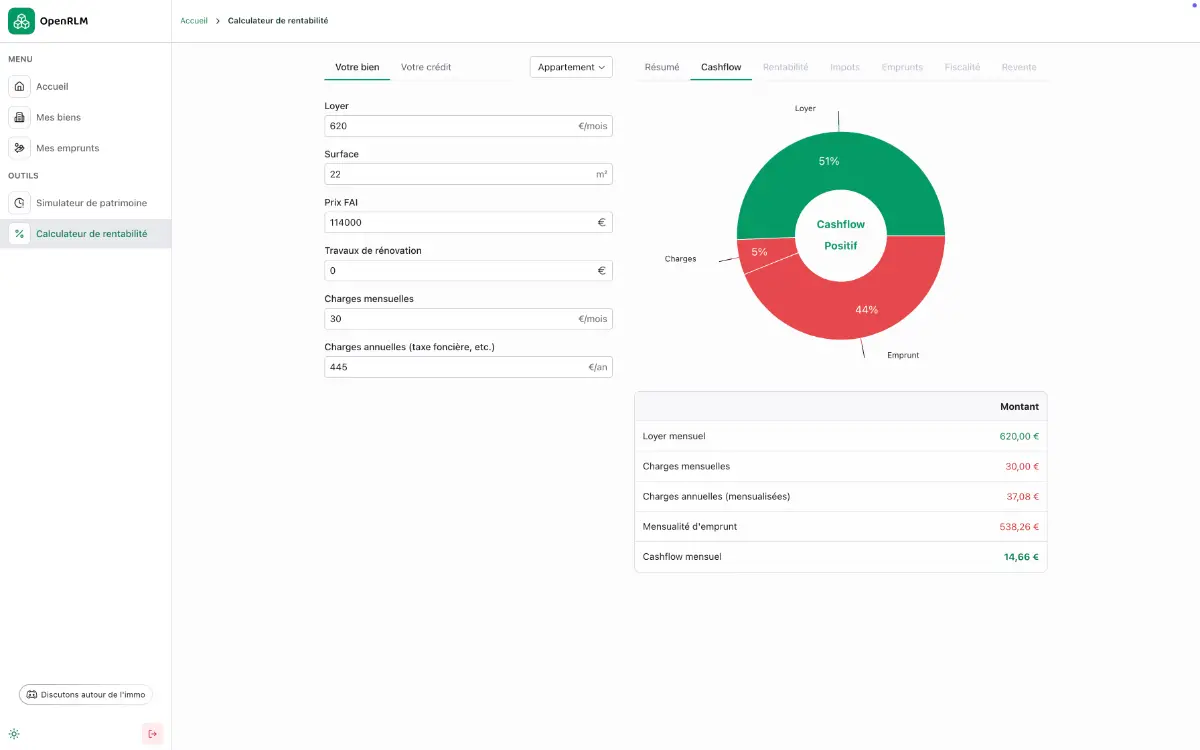1200x750 pixels.
Task: Switch to the Votre crédit tab
Action: [426, 67]
